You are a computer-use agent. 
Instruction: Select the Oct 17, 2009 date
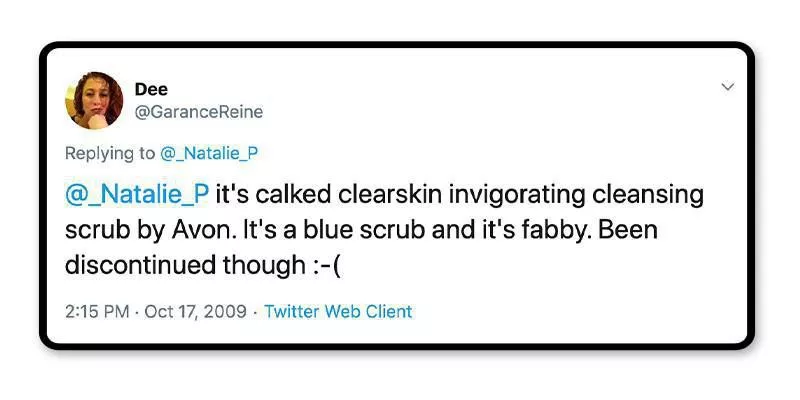(194, 311)
